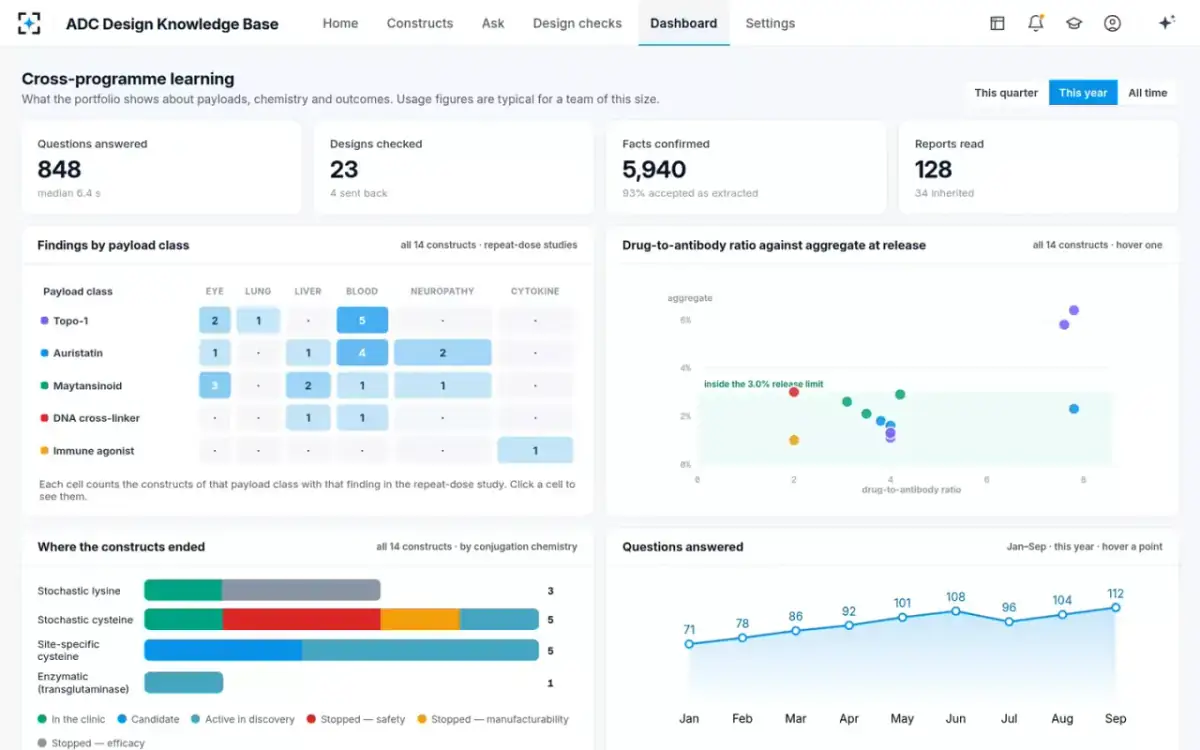This screenshot has height=750, width=1200.
Task: Open the layout panel icon in header
Action: tap(997, 23)
